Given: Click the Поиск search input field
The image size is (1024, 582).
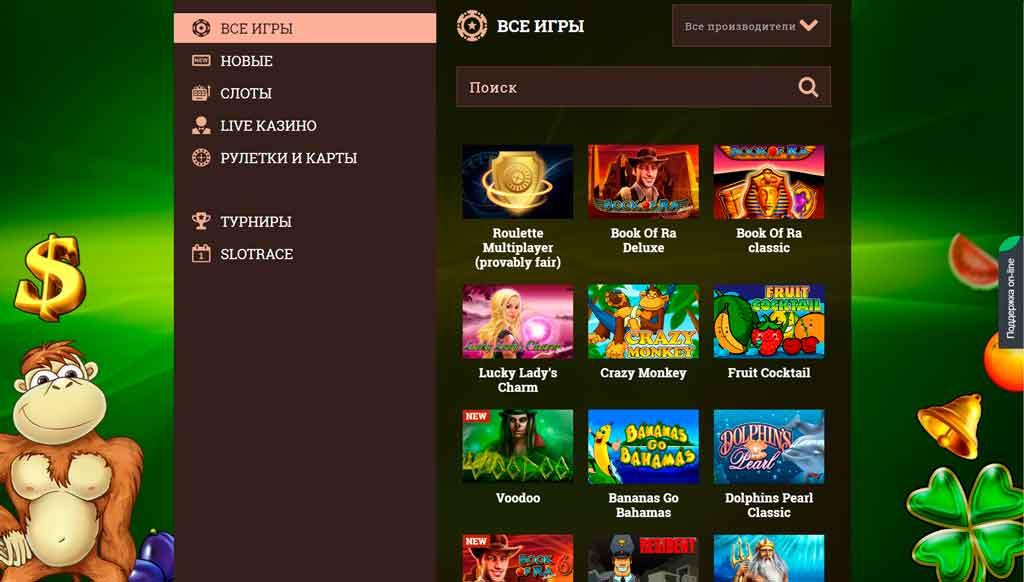Looking at the screenshot, I should [625, 87].
